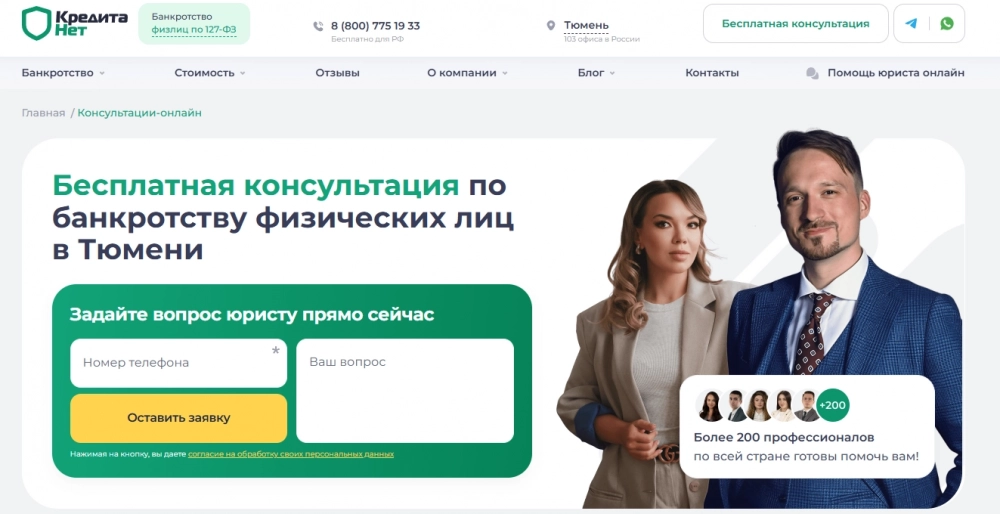Open the Контакты menu item

click(712, 73)
